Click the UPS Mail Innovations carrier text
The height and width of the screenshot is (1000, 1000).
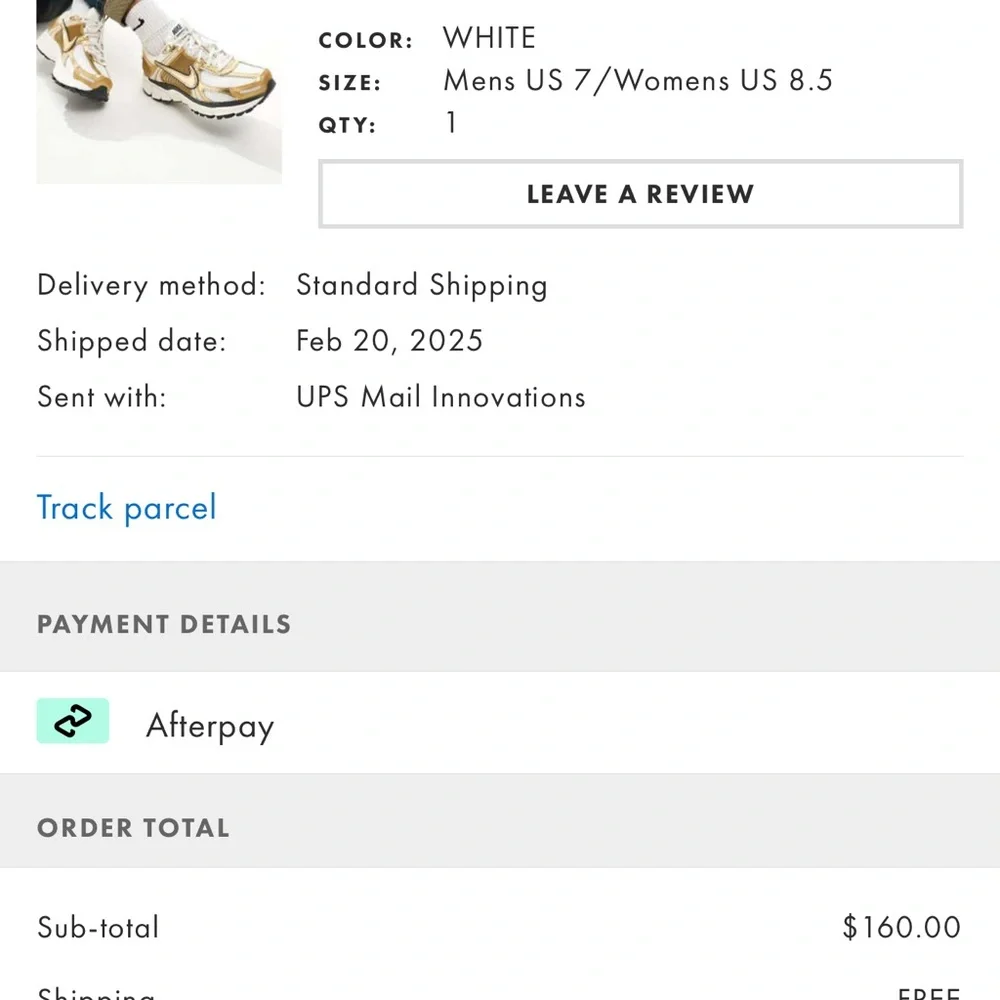[x=440, y=397]
